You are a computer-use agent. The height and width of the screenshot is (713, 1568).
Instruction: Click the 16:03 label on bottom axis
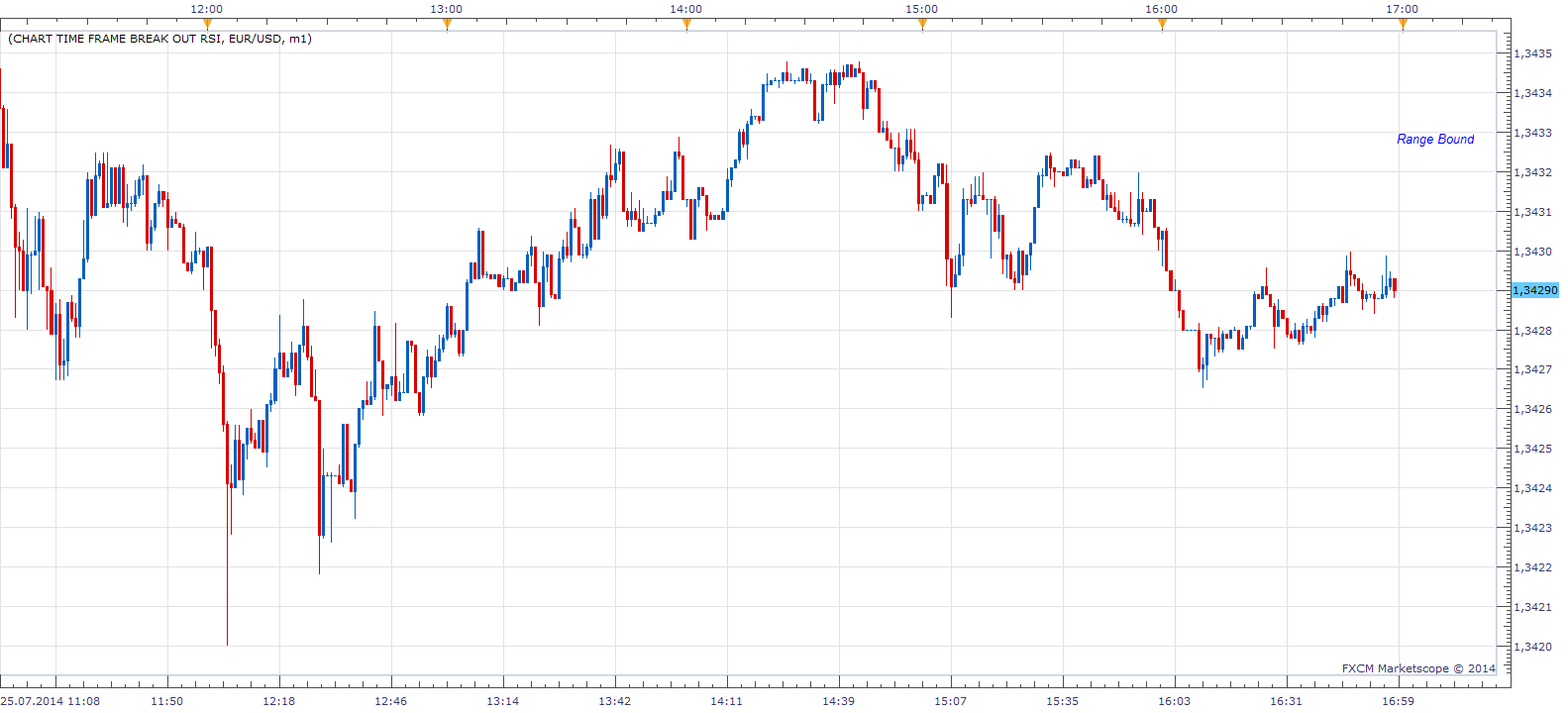tap(1175, 701)
